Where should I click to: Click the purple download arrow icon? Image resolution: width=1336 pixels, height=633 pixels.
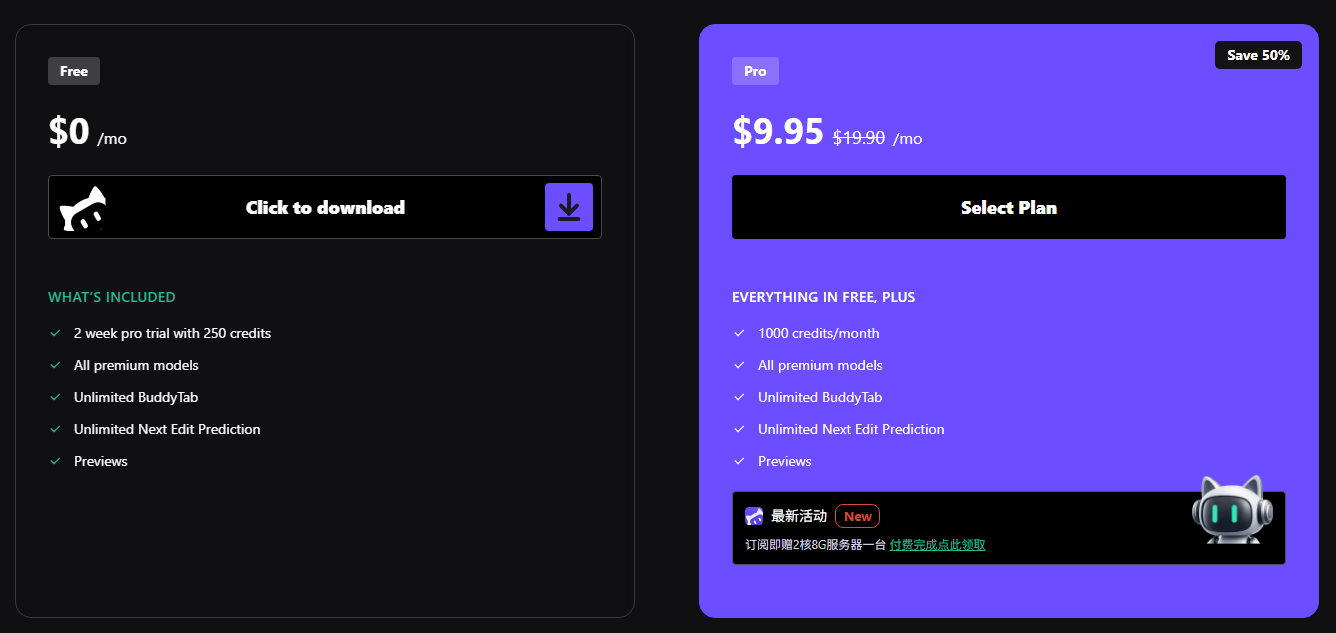569,207
